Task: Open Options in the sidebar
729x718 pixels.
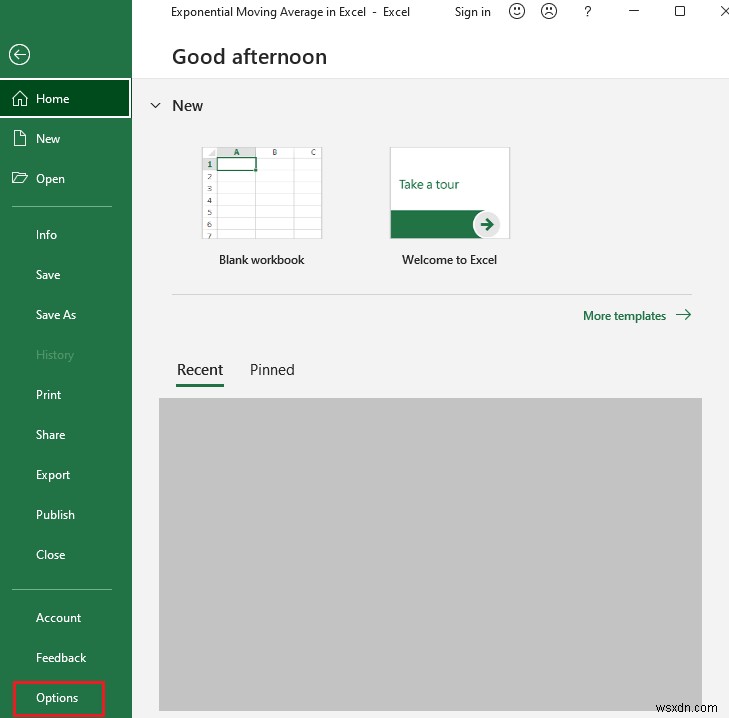Action: click(57, 698)
